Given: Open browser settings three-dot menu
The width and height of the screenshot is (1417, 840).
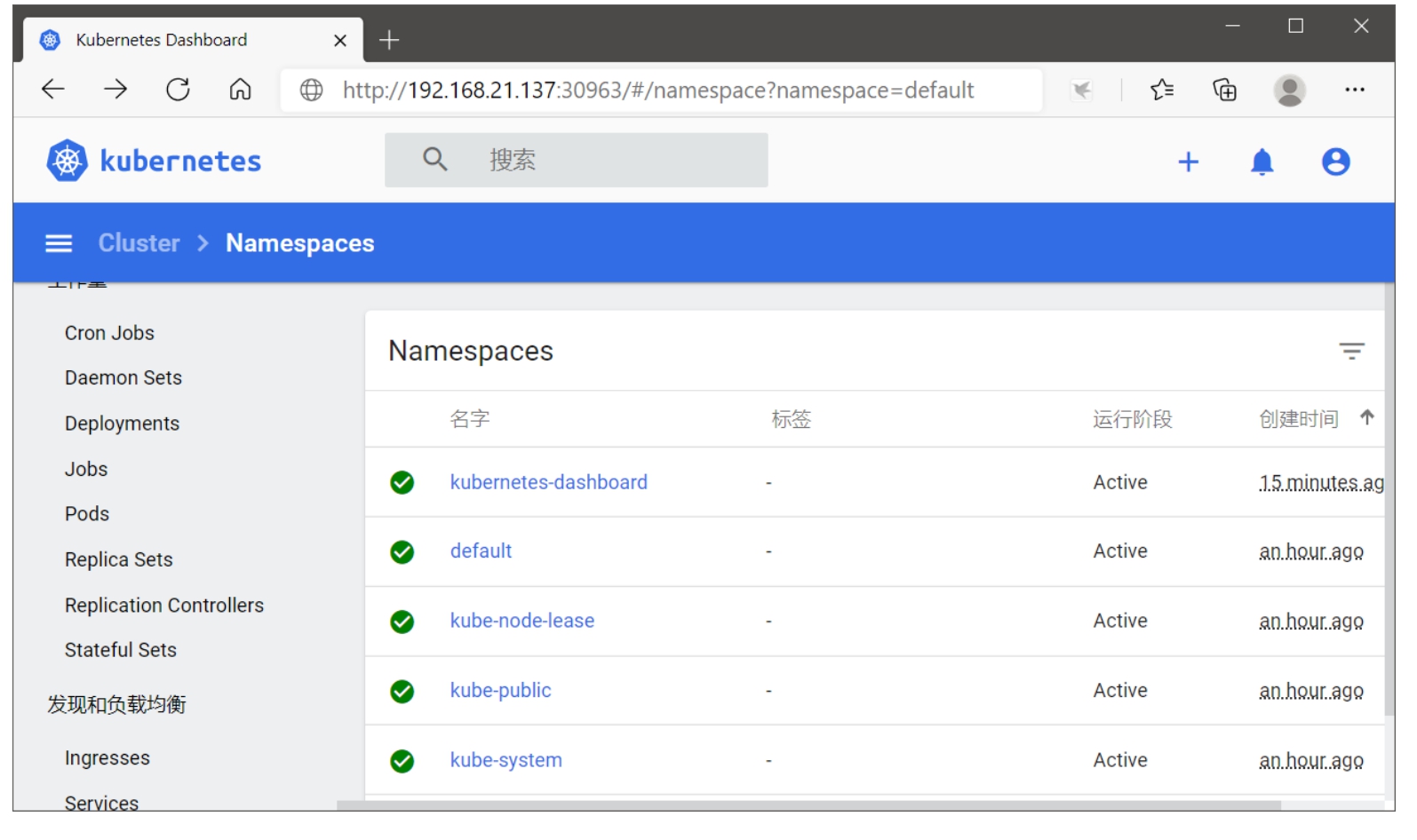Looking at the screenshot, I should coord(1354,90).
